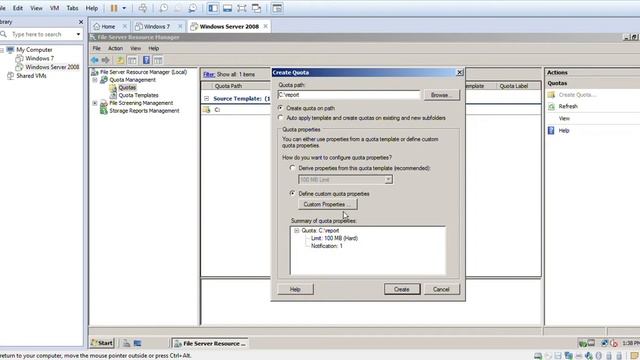Click the File Server Resource taskbar button
The width and height of the screenshot is (640, 360).
[x=210, y=344]
